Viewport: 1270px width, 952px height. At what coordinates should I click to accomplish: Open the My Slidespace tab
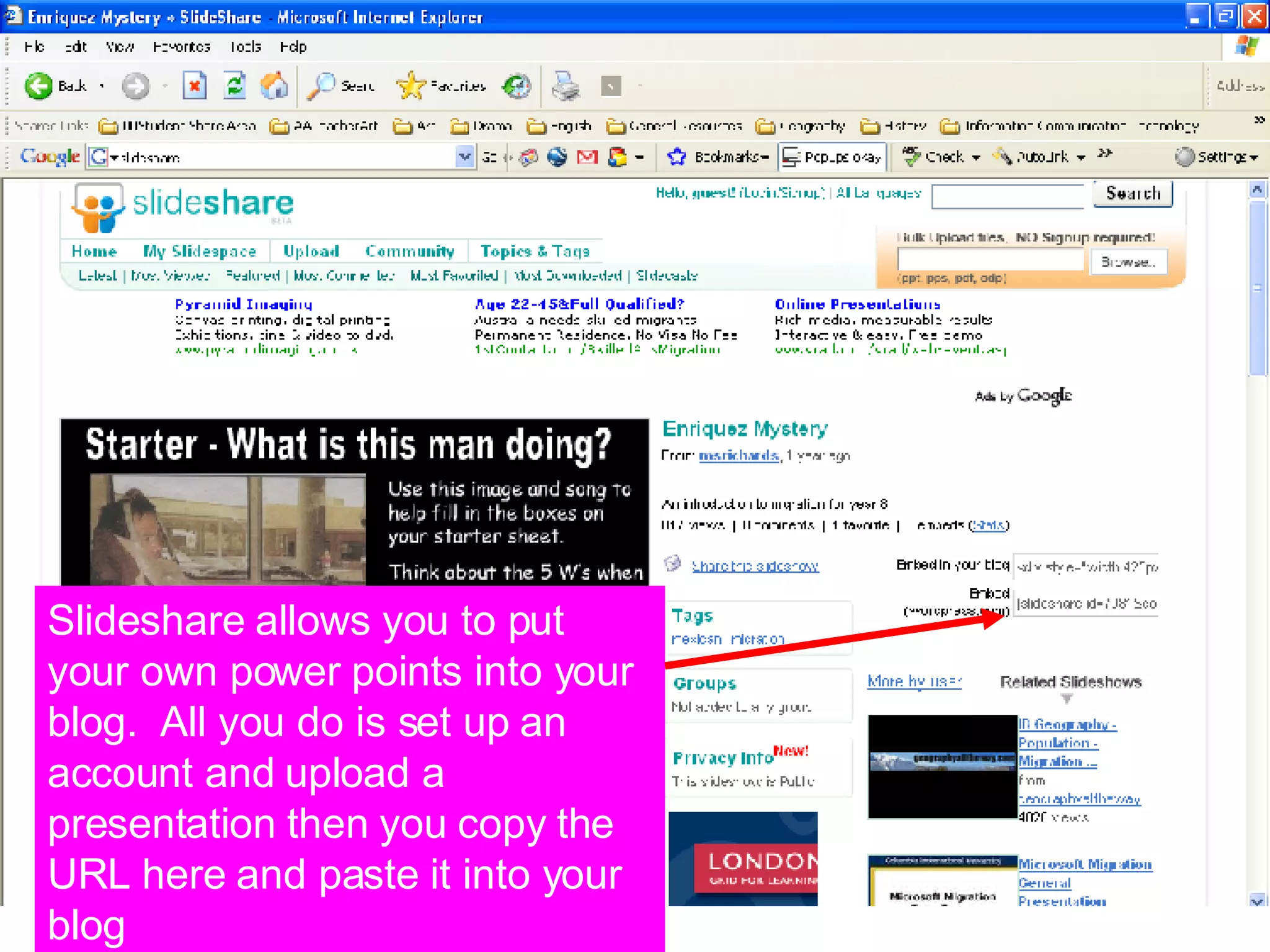pos(200,251)
